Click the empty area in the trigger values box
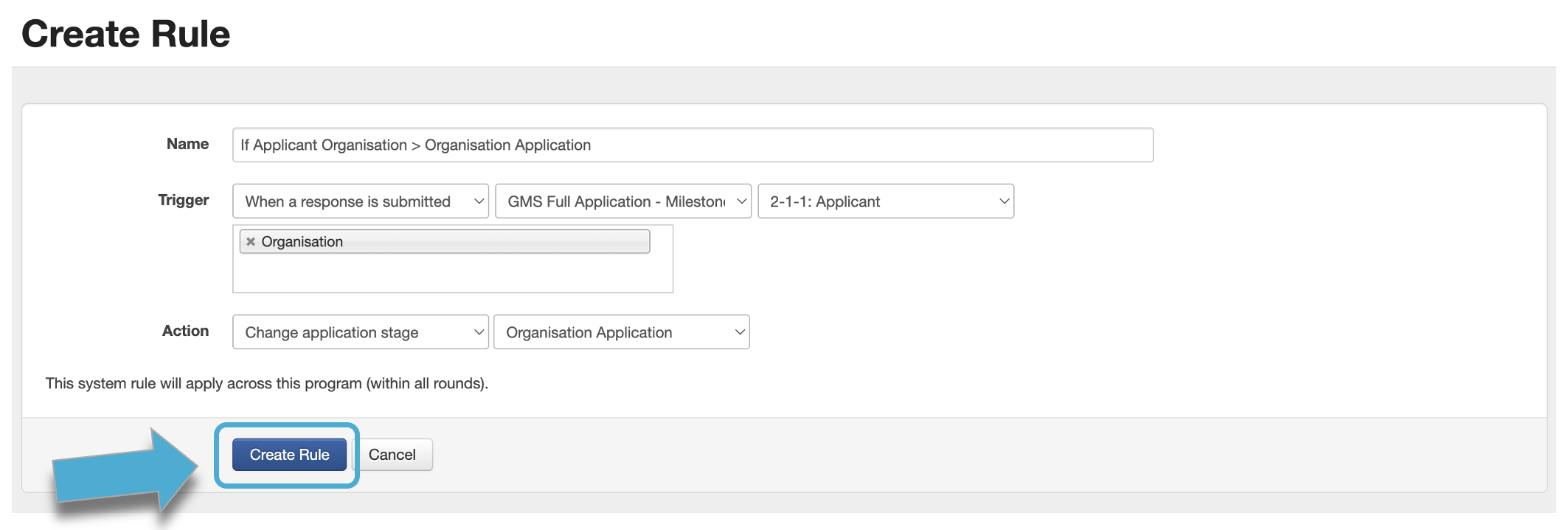1568x530 pixels. tap(452, 275)
